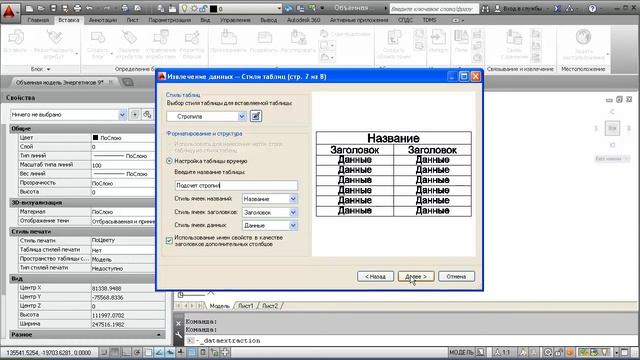The width and height of the screenshot is (640, 360).
Task: Collapse the Разное section in Свойства
Action: click(x=159, y=335)
